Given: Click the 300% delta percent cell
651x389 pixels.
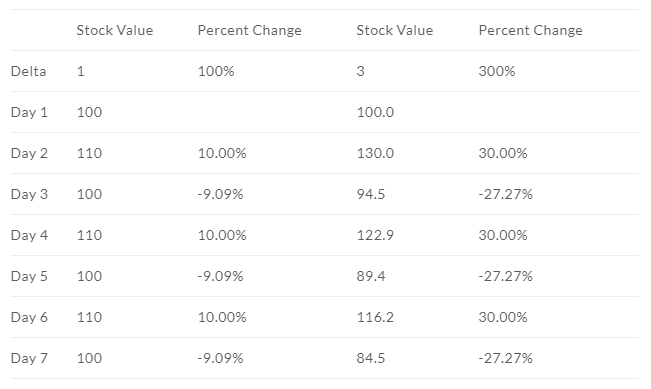Looking at the screenshot, I should point(497,71).
